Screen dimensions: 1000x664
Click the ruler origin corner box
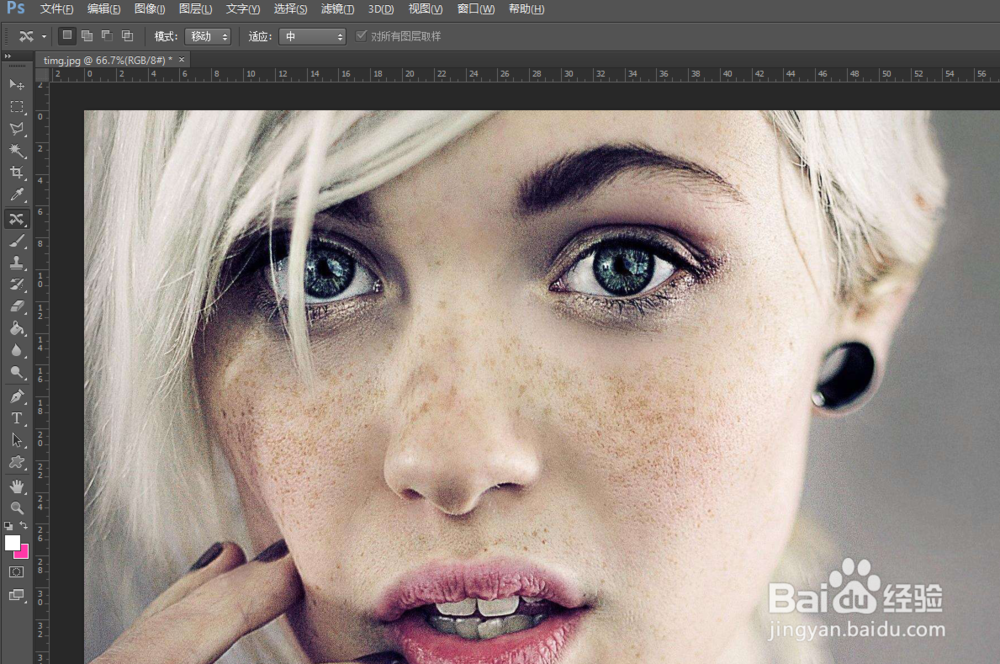(x=42, y=75)
